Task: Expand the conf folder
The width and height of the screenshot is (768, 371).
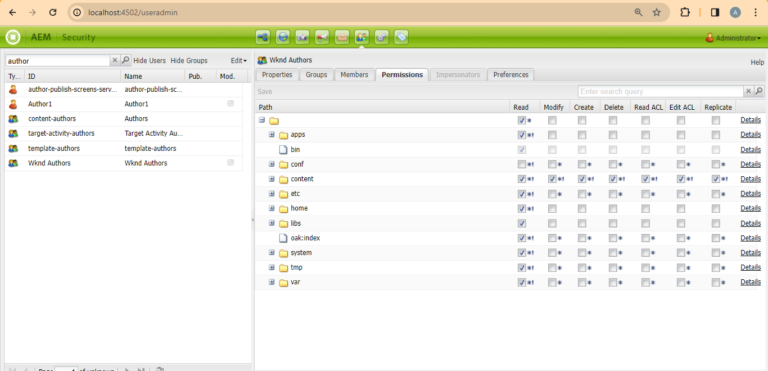Action: [271, 164]
